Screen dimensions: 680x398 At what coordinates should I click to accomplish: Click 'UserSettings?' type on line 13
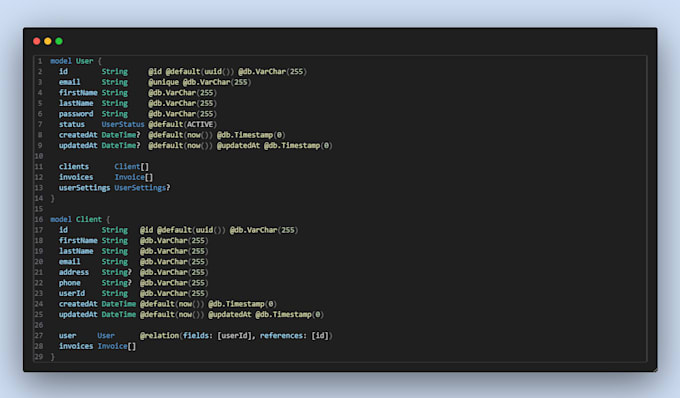click(142, 188)
